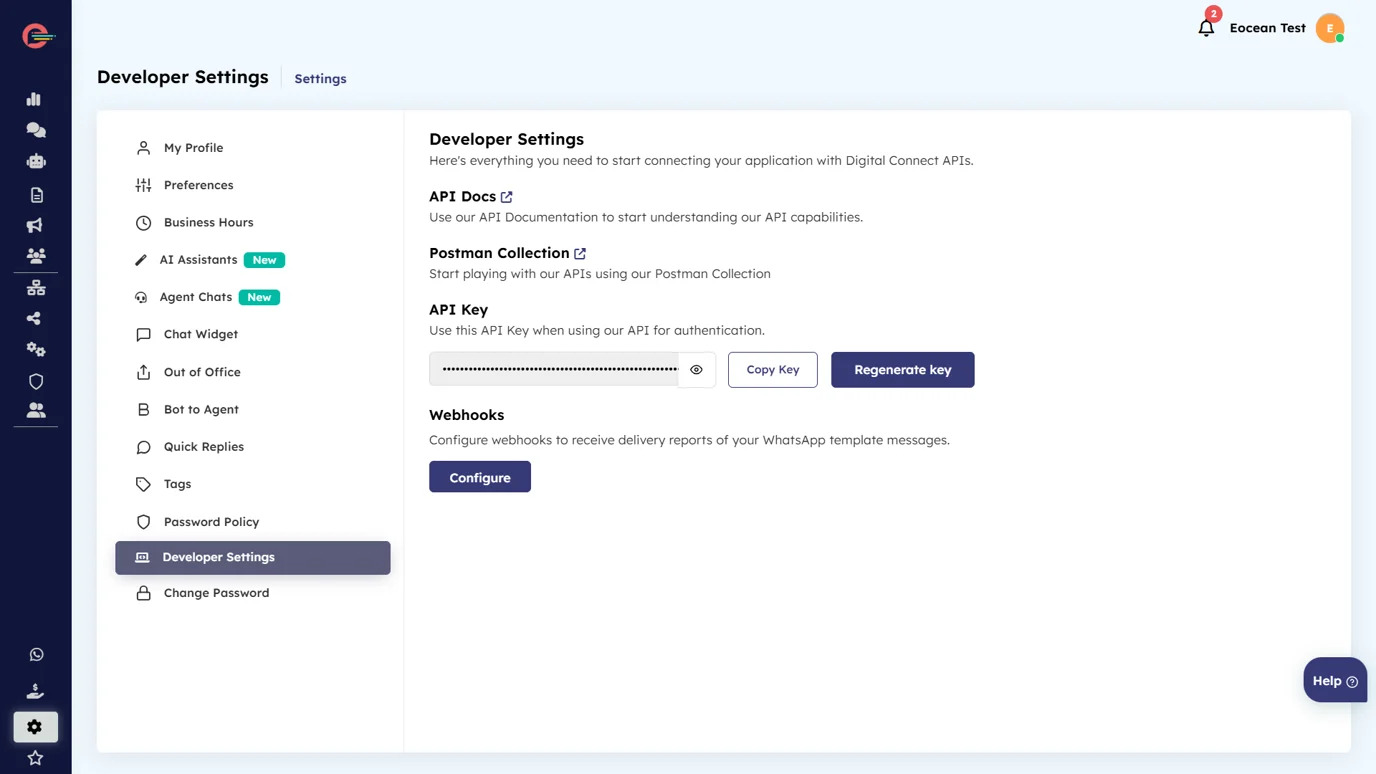Screen dimensions: 1376x774
Task: Open the Eocean Test user avatar menu
Action: 1329,28
